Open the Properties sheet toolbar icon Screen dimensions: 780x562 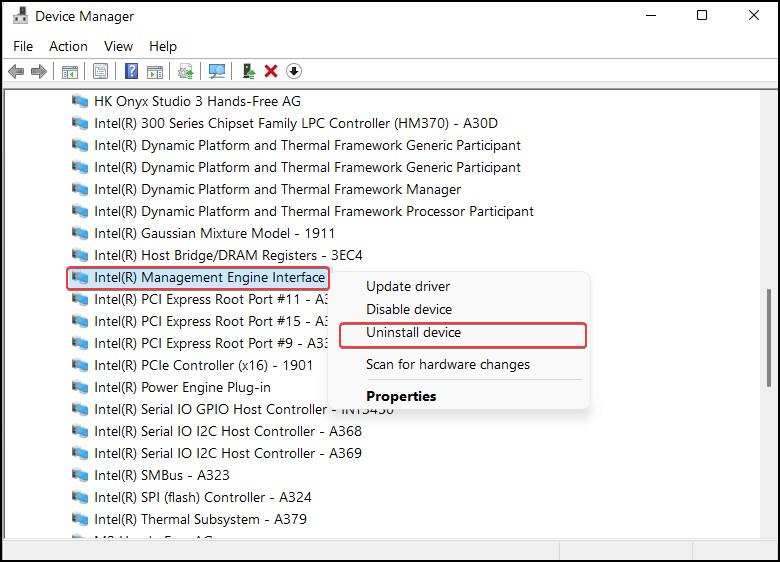[x=100, y=72]
